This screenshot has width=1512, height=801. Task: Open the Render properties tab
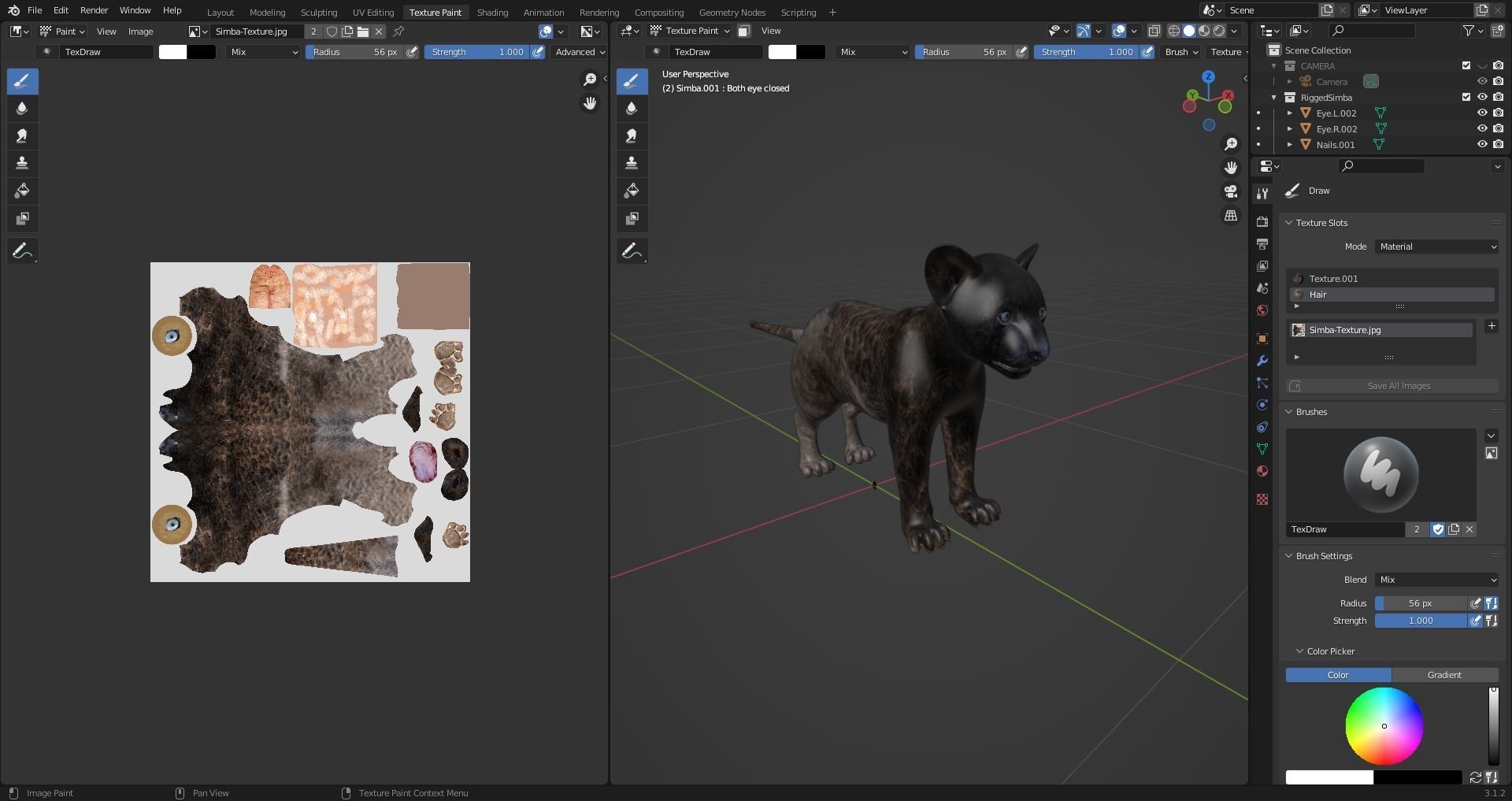[1262, 222]
